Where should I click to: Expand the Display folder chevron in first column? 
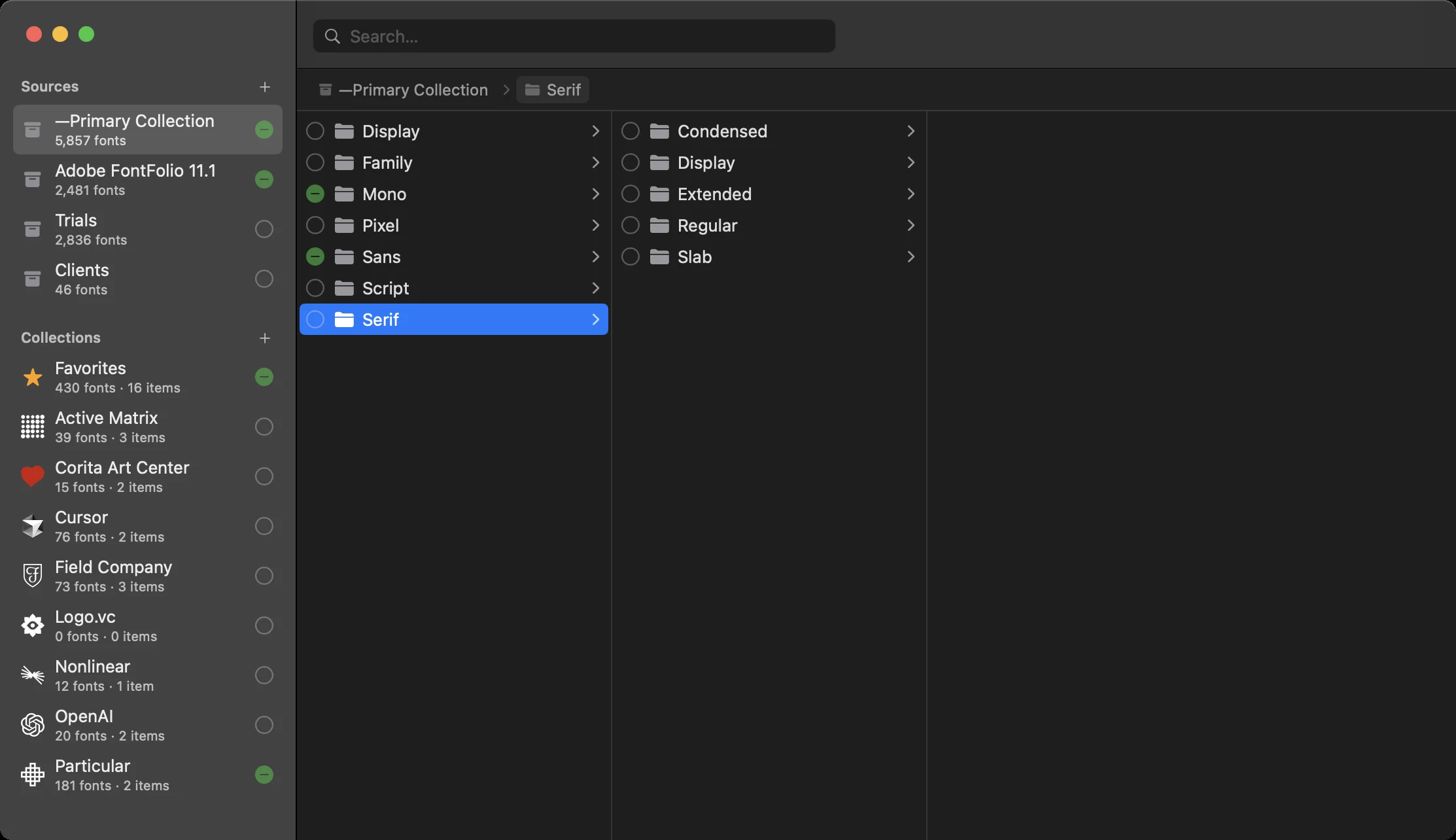(x=595, y=131)
